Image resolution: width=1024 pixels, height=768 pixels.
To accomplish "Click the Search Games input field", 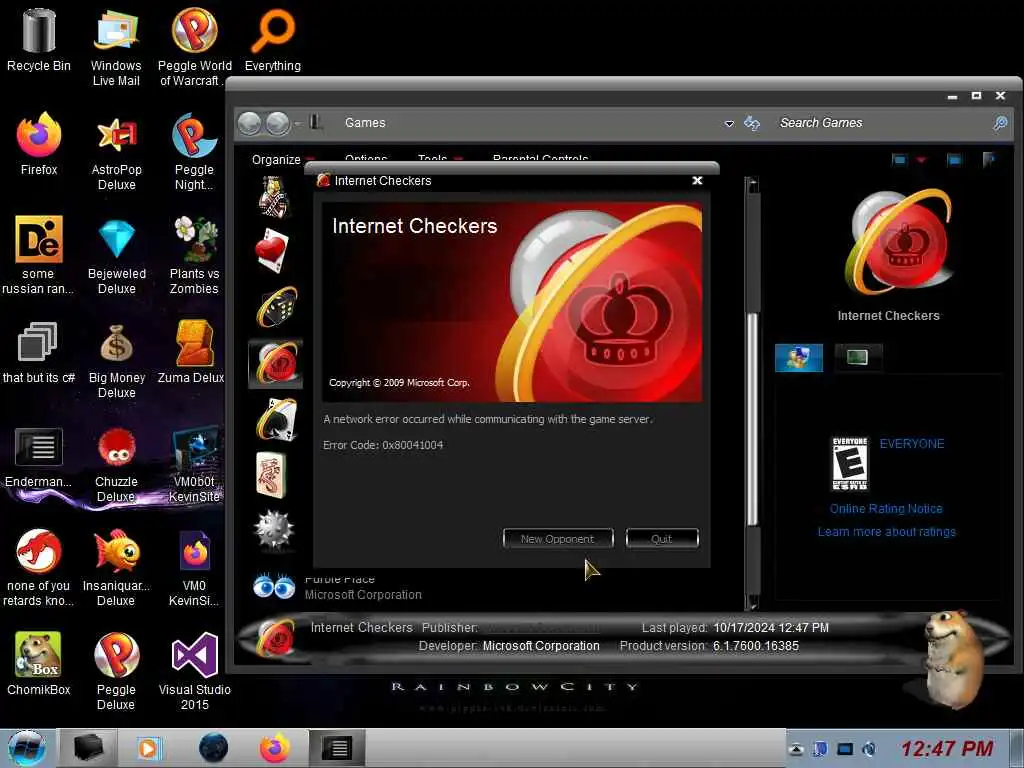I will point(882,123).
